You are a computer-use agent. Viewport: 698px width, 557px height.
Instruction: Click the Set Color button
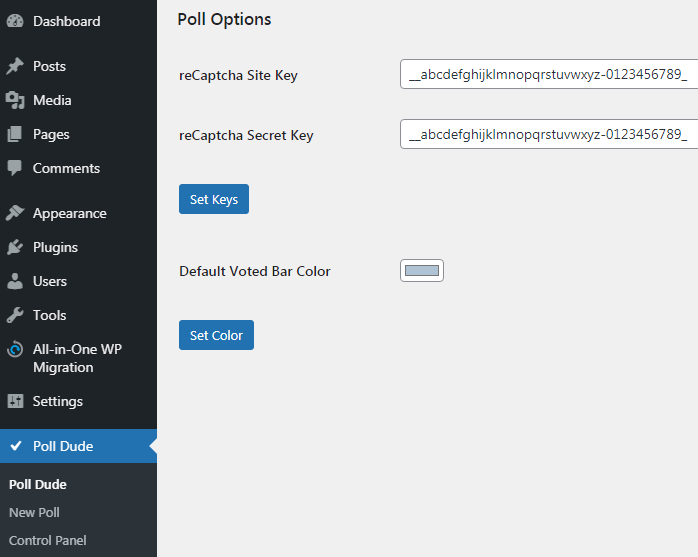tap(216, 335)
